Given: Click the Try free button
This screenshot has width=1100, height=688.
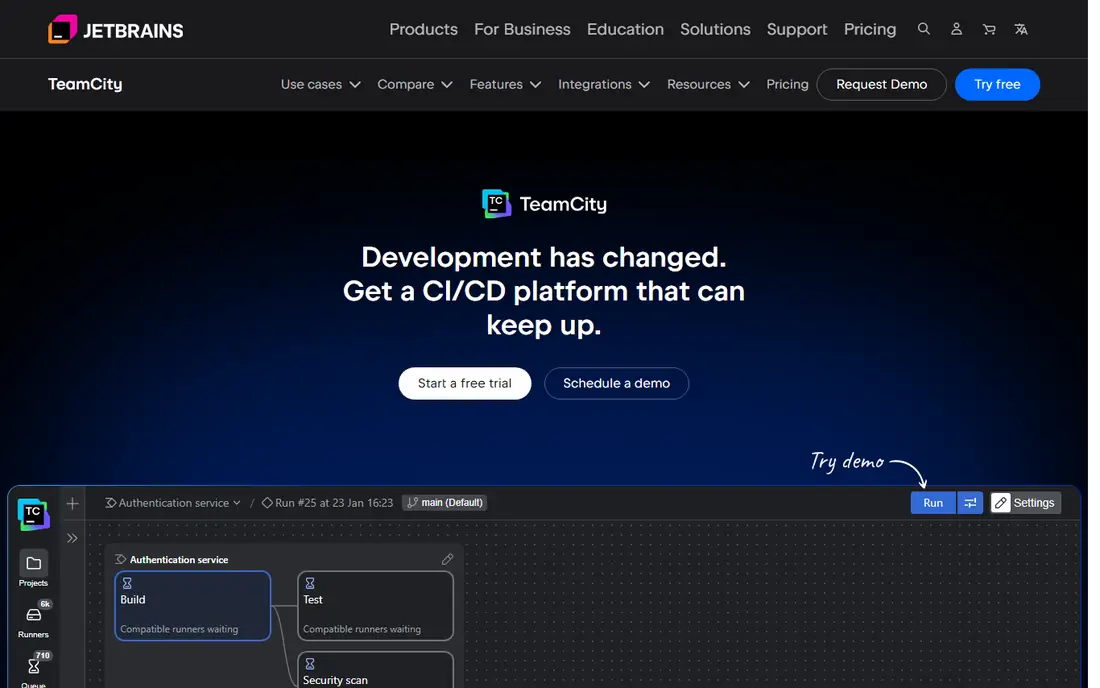Looking at the screenshot, I should (x=997, y=84).
